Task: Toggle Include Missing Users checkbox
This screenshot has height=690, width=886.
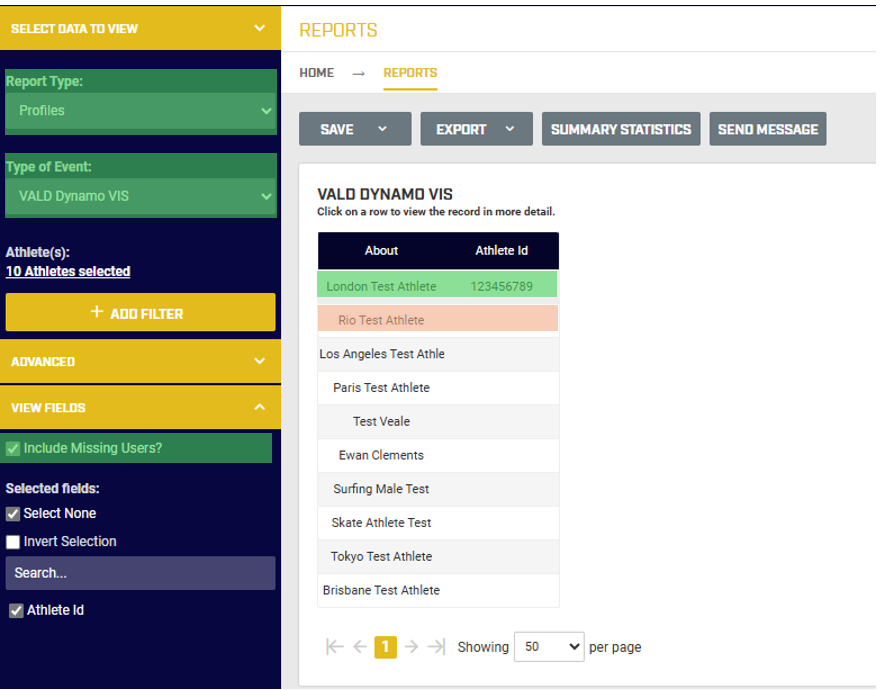Action: [x=12, y=449]
